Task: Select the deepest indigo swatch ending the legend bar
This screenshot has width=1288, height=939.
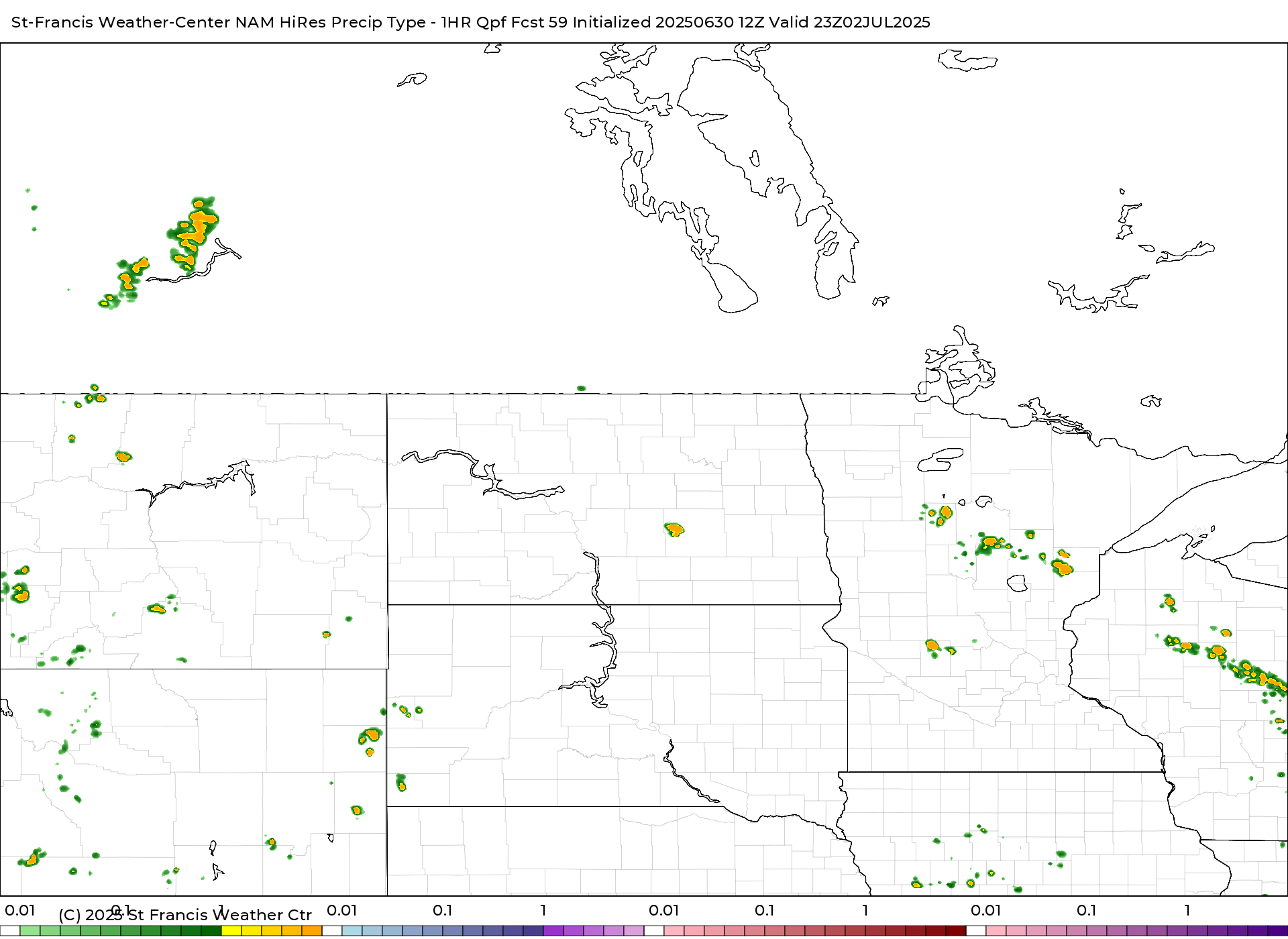Action: [x=1278, y=931]
